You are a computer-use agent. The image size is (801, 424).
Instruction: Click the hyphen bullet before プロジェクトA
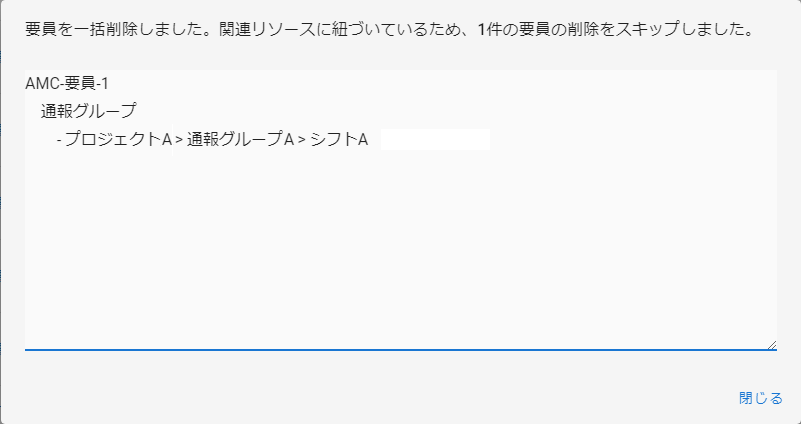tap(59, 140)
